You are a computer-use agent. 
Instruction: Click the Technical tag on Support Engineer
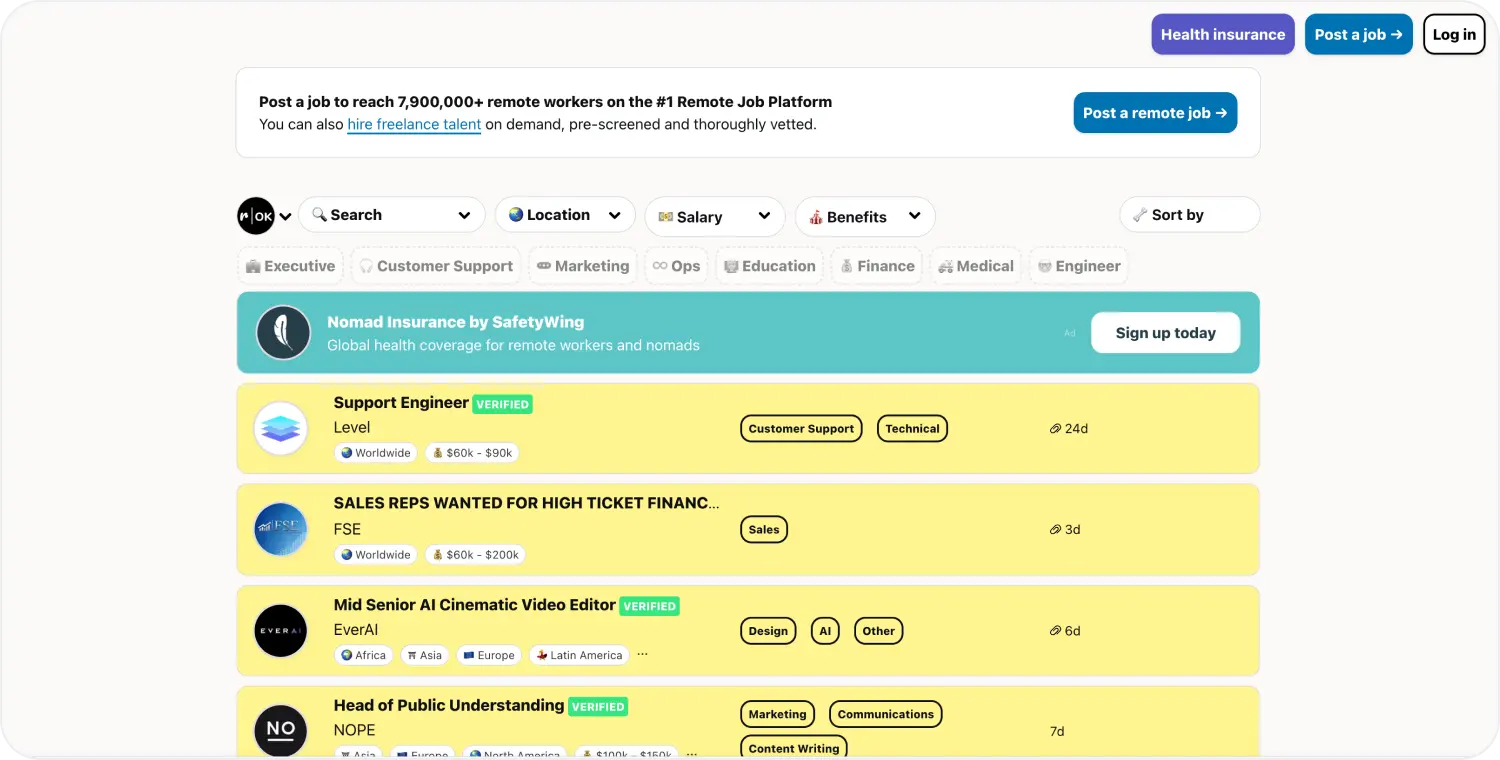click(912, 429)
